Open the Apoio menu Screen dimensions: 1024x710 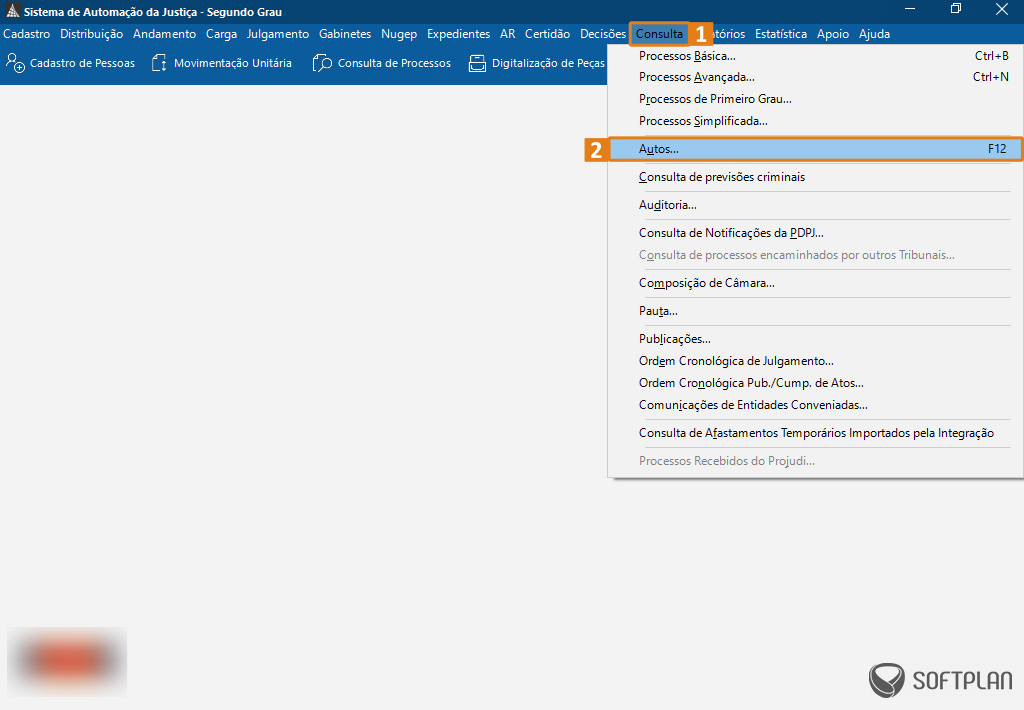point(833,34)
